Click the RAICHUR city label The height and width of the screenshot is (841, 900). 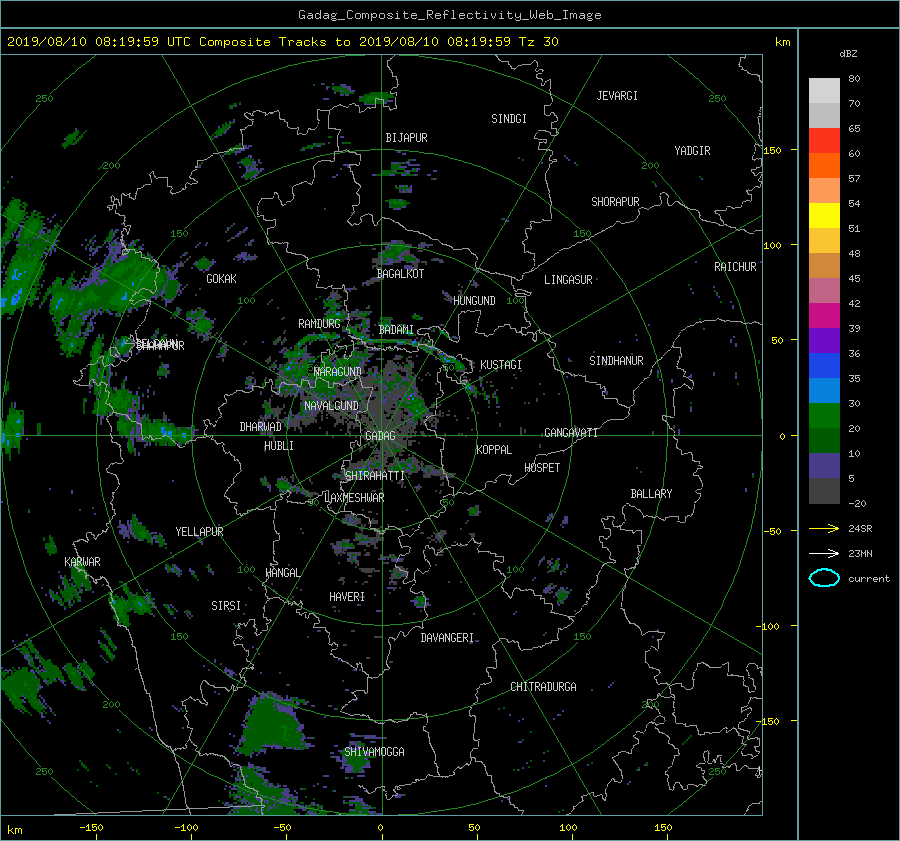coord(735,267)
